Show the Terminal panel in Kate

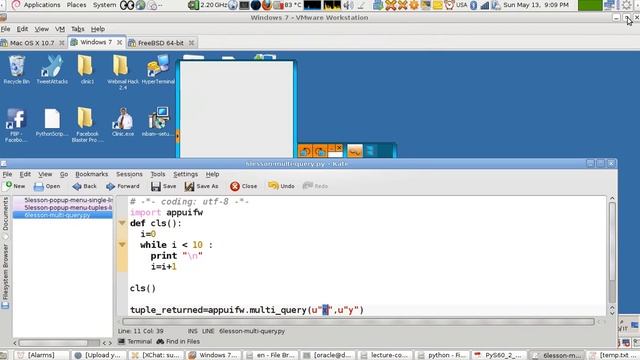135,341
